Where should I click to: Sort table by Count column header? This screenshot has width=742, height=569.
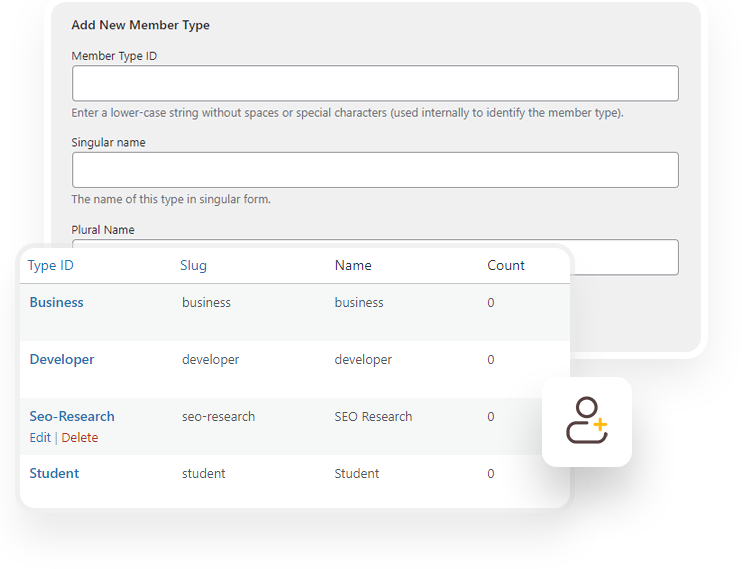505,265
